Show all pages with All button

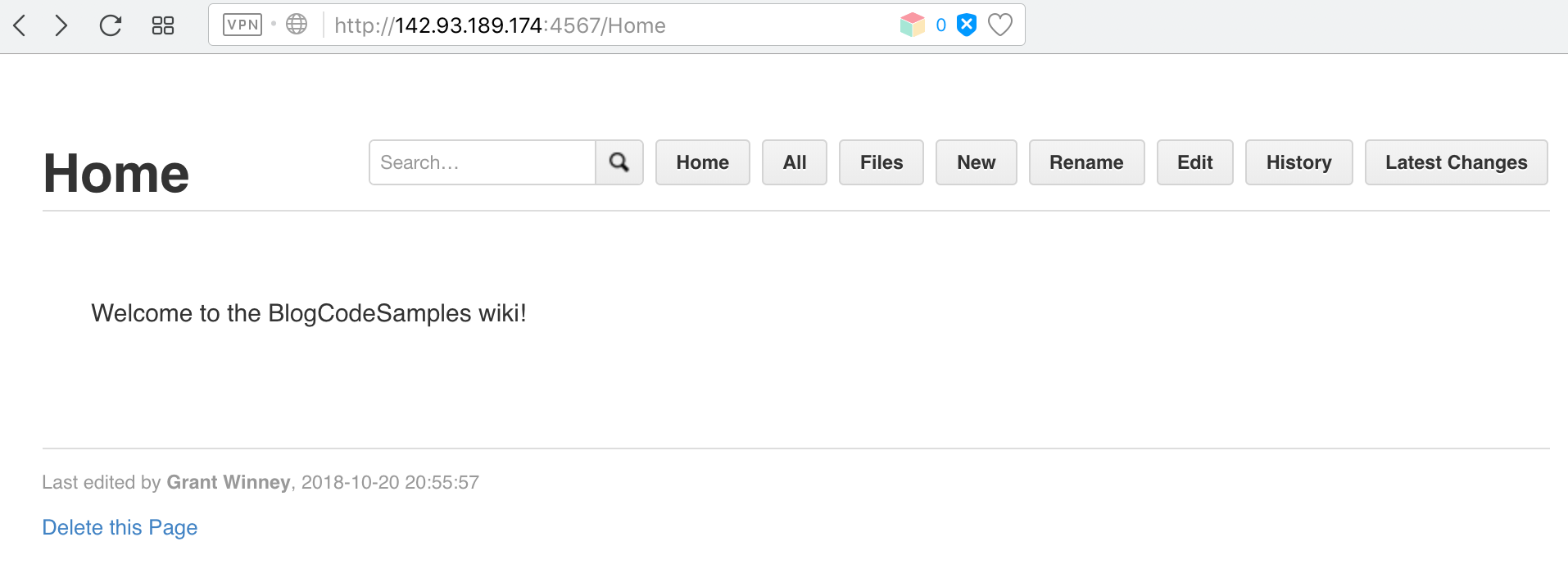pyautogui.click(x=794, y=162)
